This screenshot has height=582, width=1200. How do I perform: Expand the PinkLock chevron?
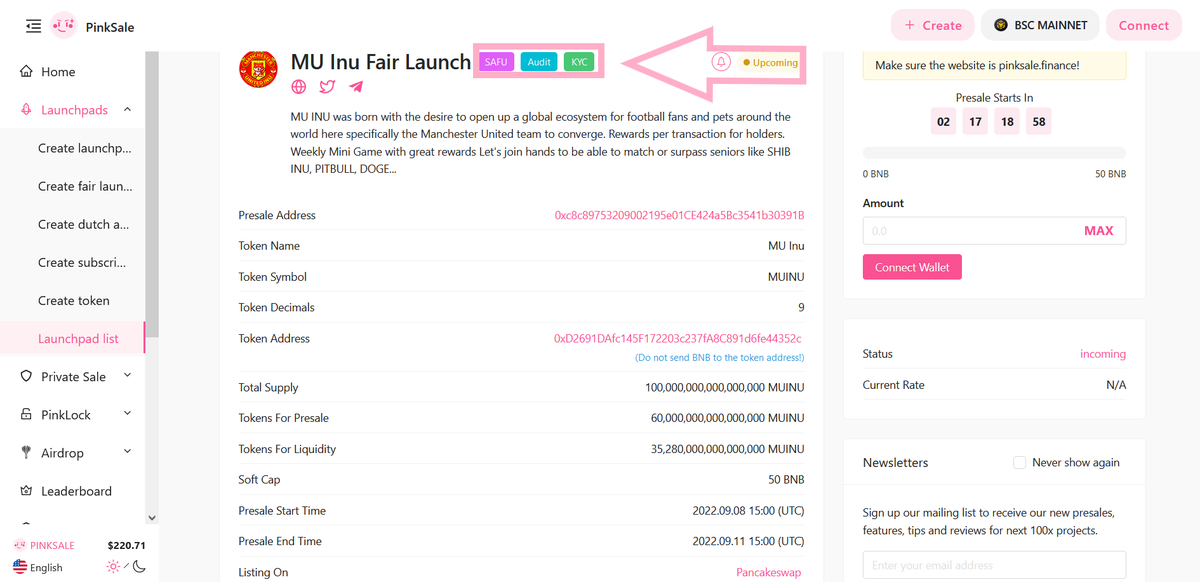[x=127, y=414]
